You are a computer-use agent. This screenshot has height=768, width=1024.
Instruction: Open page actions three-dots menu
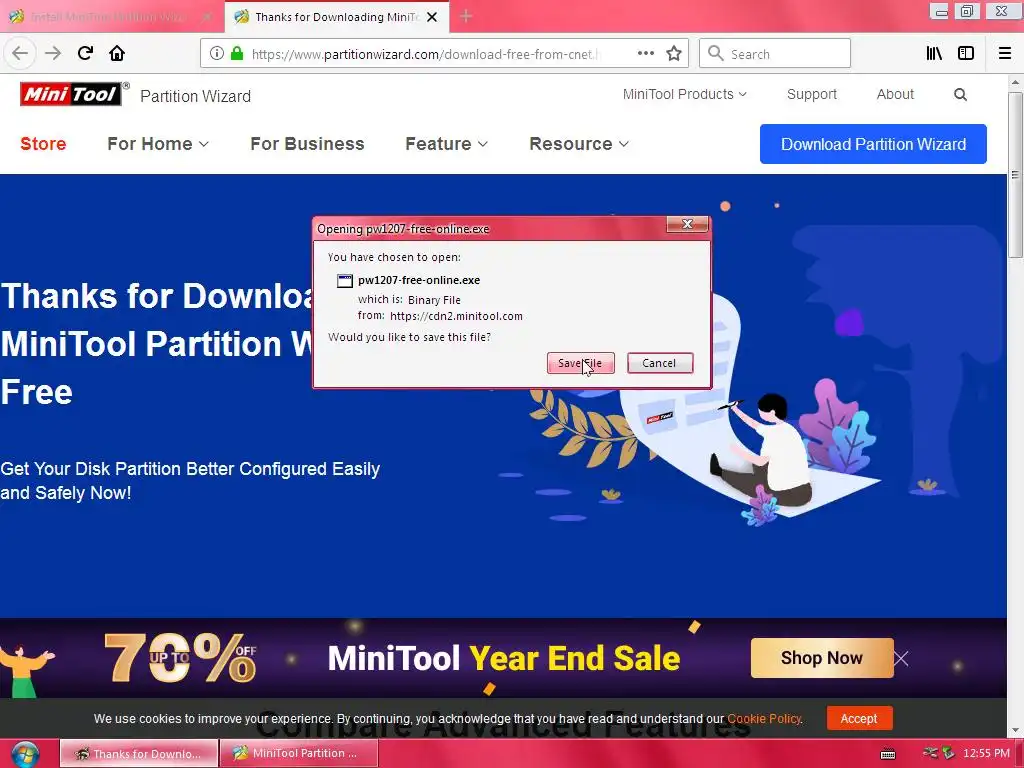coord(645,54)
